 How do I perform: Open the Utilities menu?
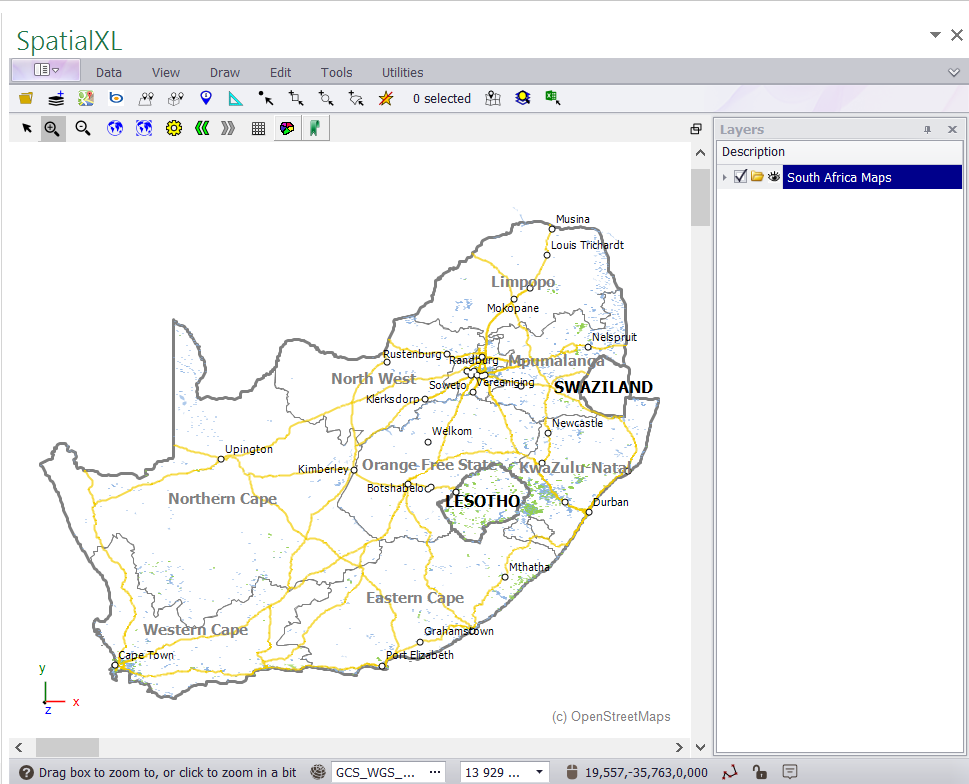coord(402,71)
